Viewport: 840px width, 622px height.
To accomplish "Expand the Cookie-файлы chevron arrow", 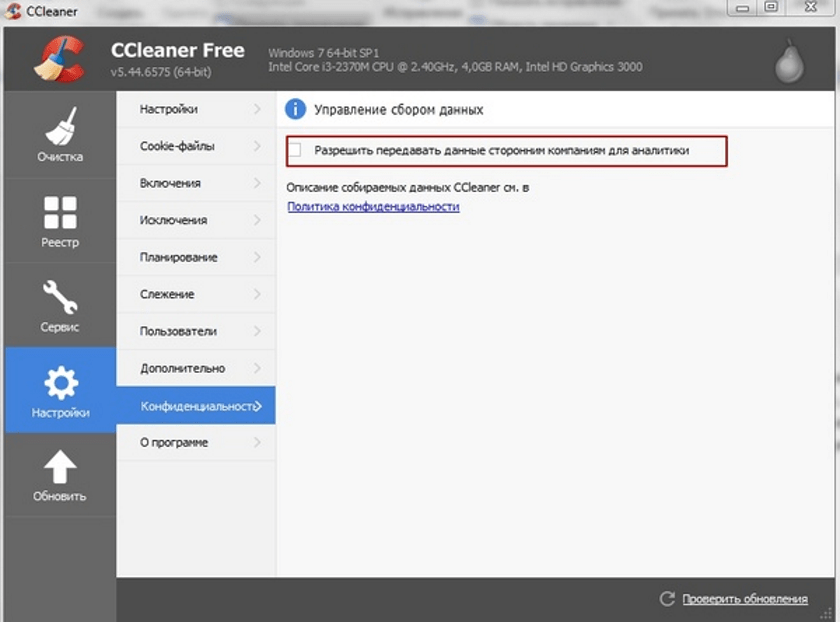I will [x=258, y=146].
